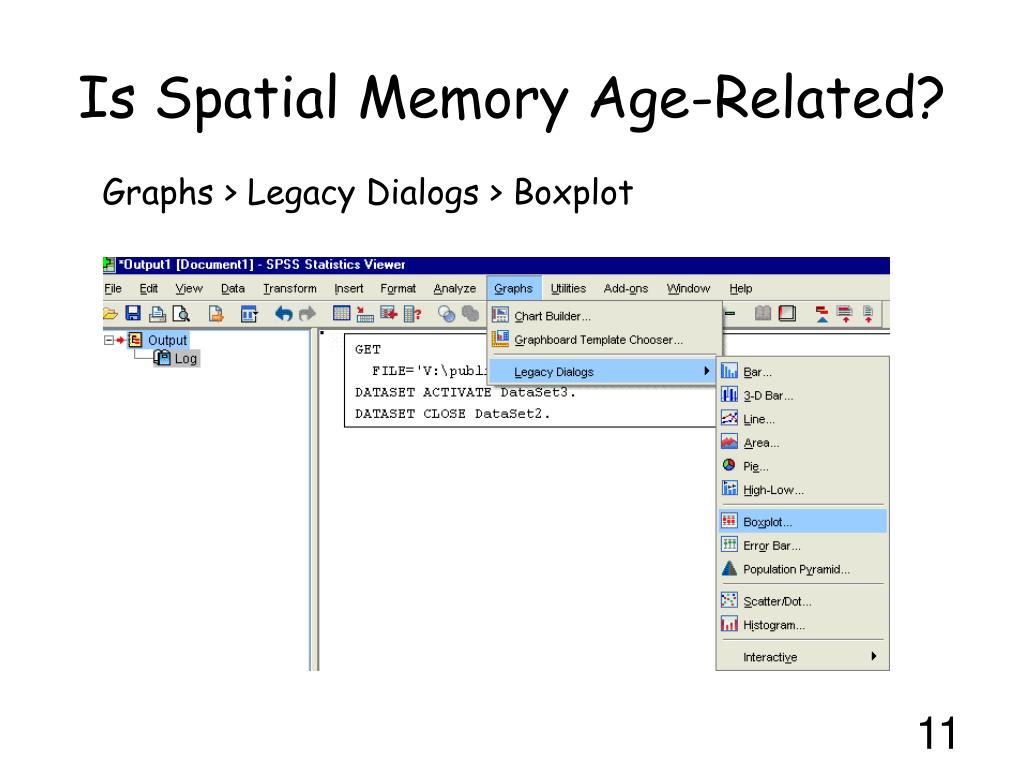
Task: Open the Analyze menu
Action: (455, 288)
